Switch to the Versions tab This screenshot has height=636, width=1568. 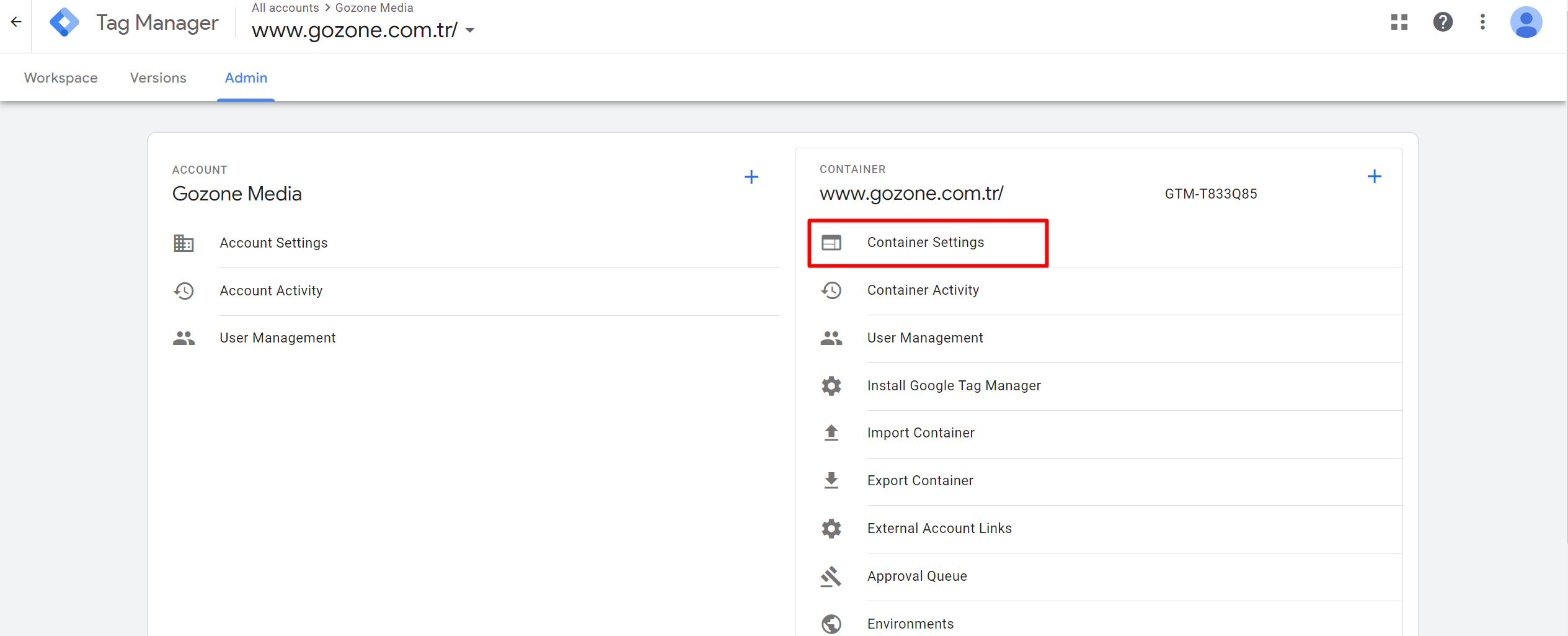coord(158,78)
